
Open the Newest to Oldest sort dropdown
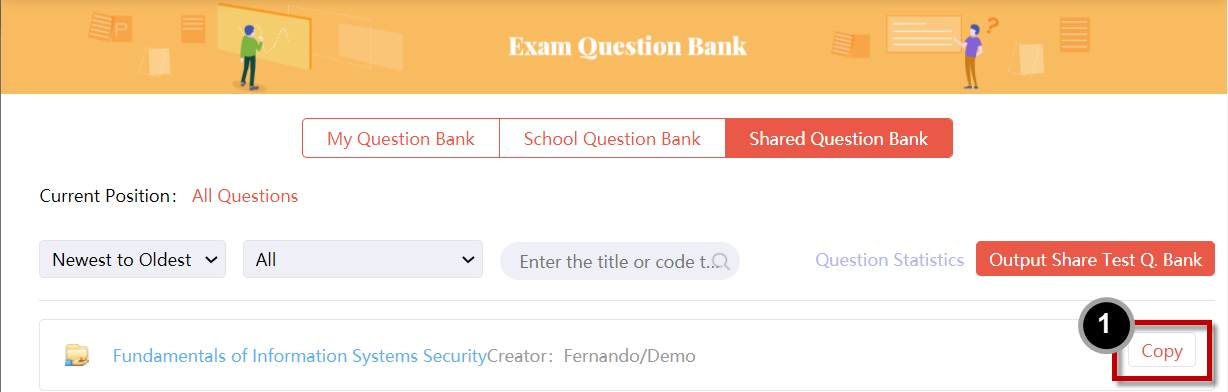click(x=132, y=259)
